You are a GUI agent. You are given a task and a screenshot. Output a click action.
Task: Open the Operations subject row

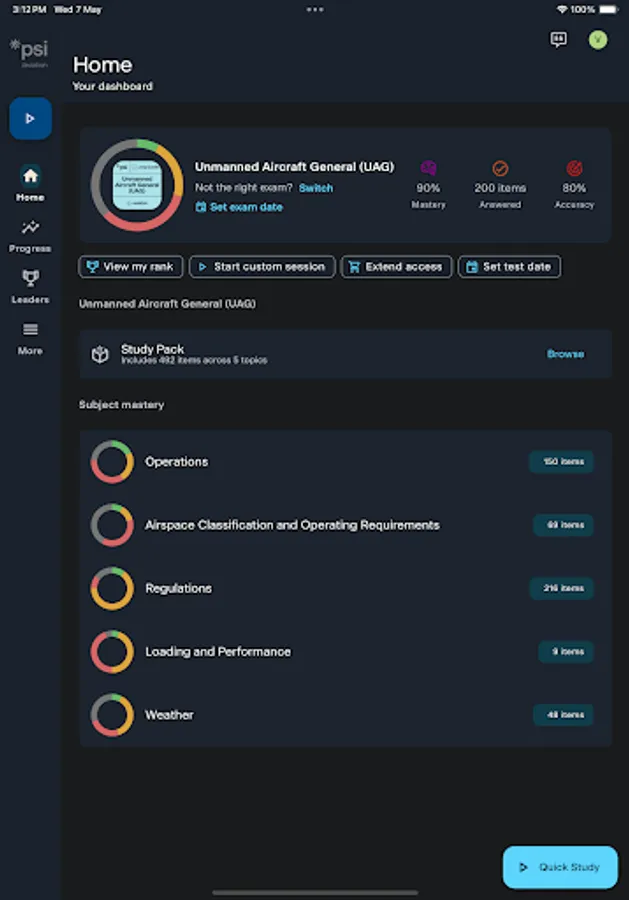pos(345,461)
